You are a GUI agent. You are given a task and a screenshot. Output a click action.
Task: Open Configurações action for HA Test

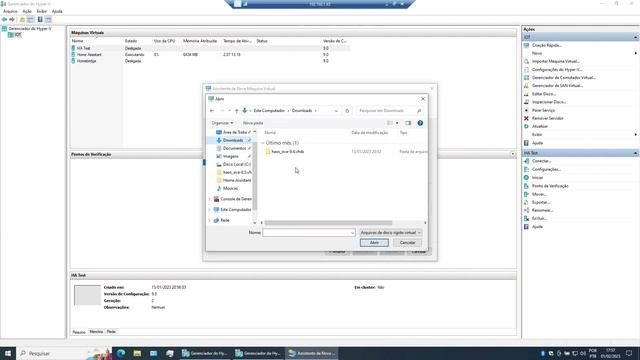pos(546,169)
